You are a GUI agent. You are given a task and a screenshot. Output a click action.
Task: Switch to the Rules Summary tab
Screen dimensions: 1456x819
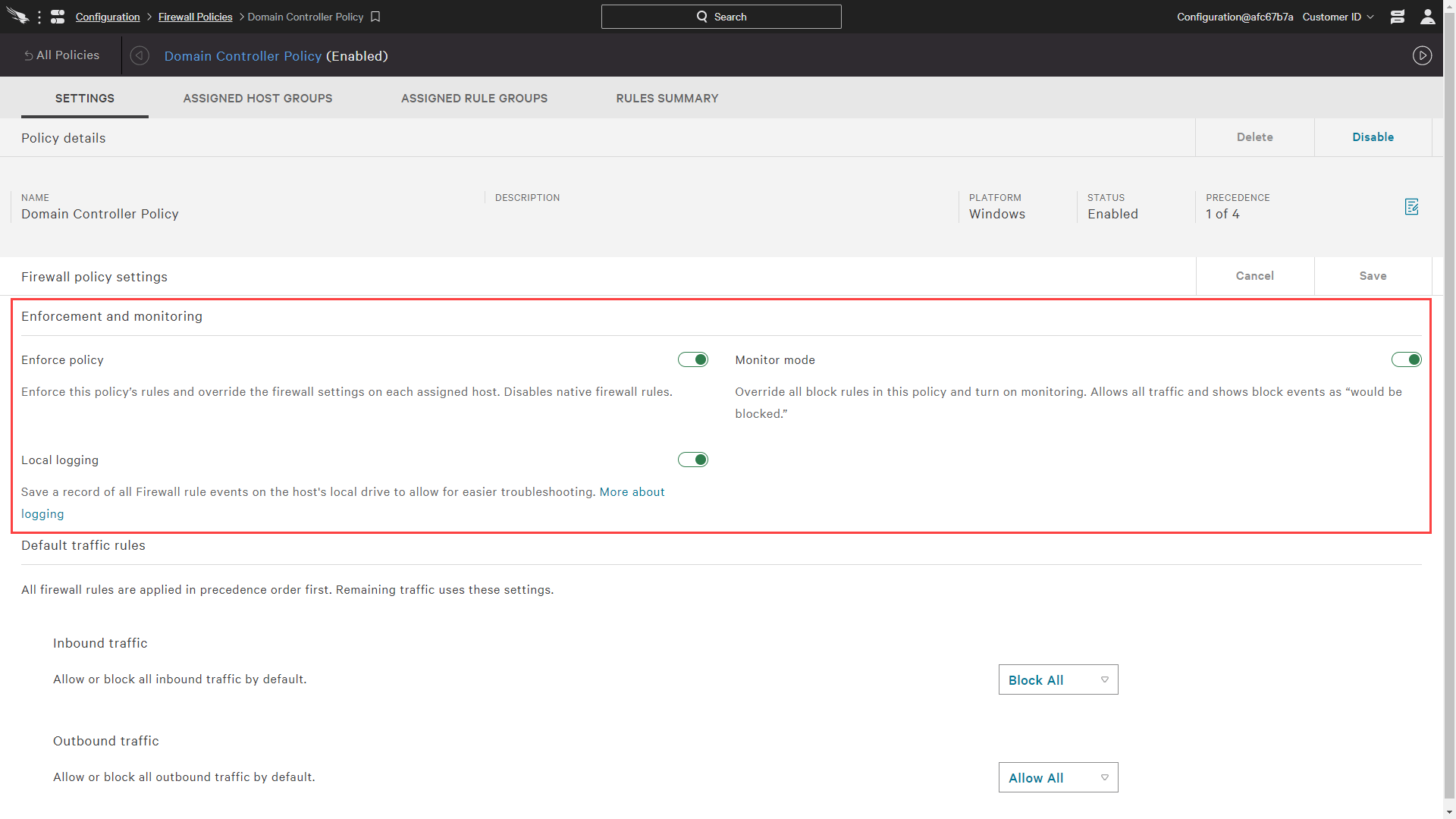(667, 97)
